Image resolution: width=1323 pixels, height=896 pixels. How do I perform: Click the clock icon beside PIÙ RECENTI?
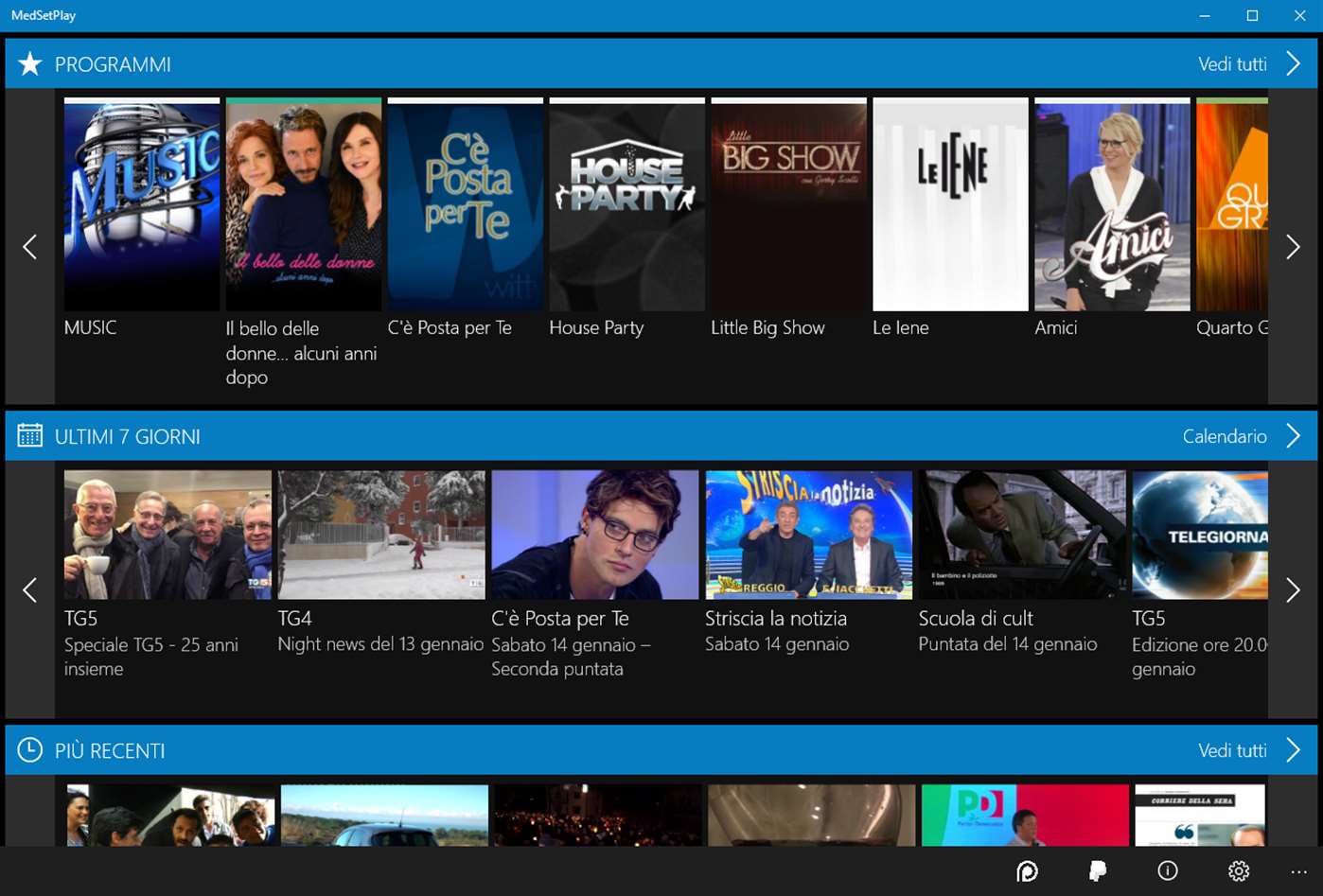(x=30, y=749)
